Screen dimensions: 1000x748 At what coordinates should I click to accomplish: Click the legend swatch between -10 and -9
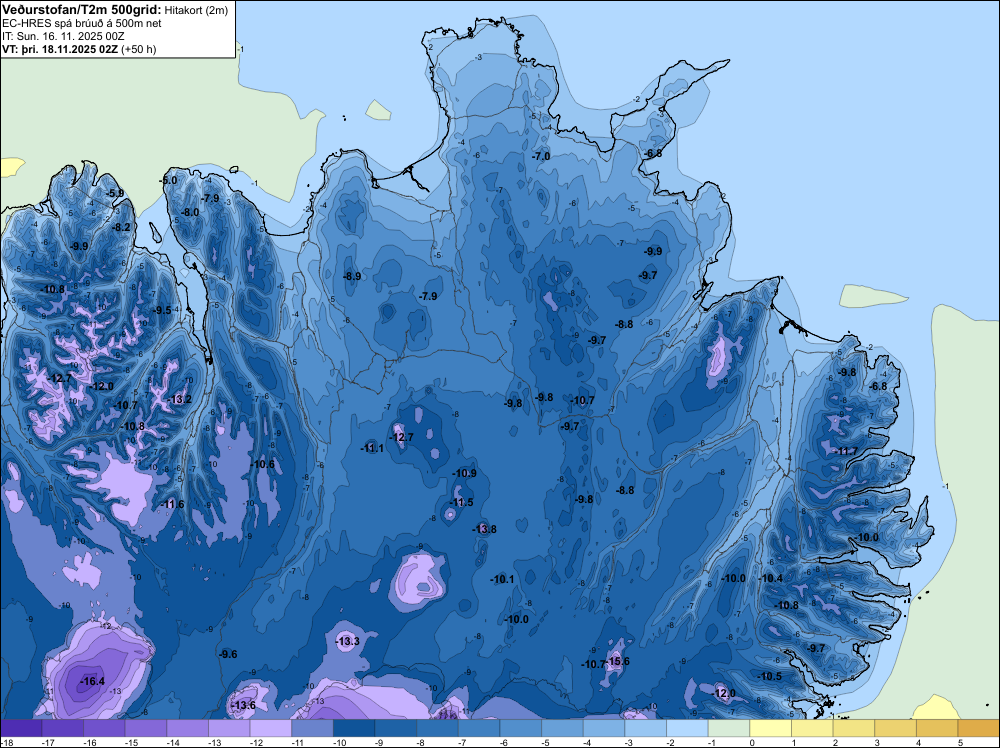click(354, 728)
